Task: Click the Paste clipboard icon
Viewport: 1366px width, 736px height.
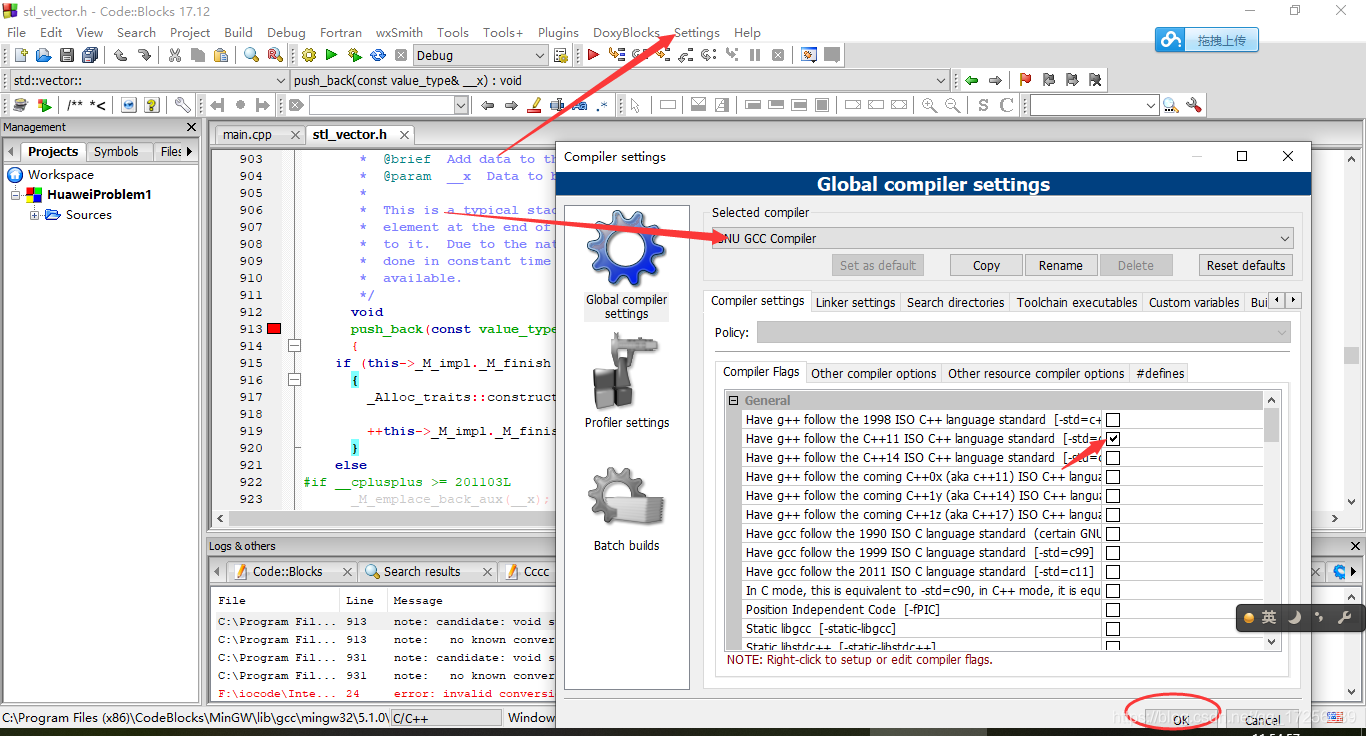Action: point(221,55)
